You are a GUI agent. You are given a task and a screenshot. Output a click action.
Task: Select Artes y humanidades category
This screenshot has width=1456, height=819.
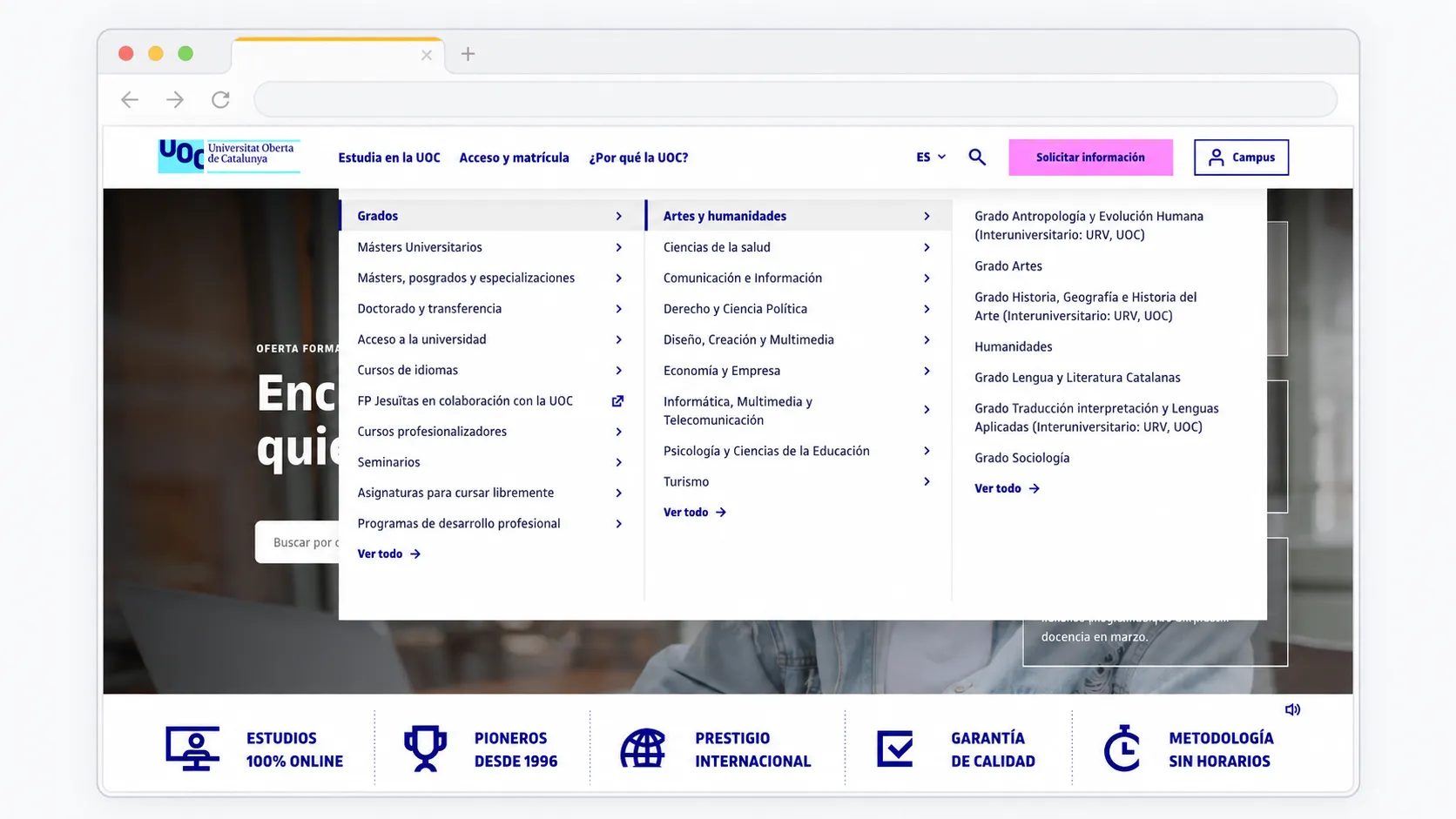[797, 216]
